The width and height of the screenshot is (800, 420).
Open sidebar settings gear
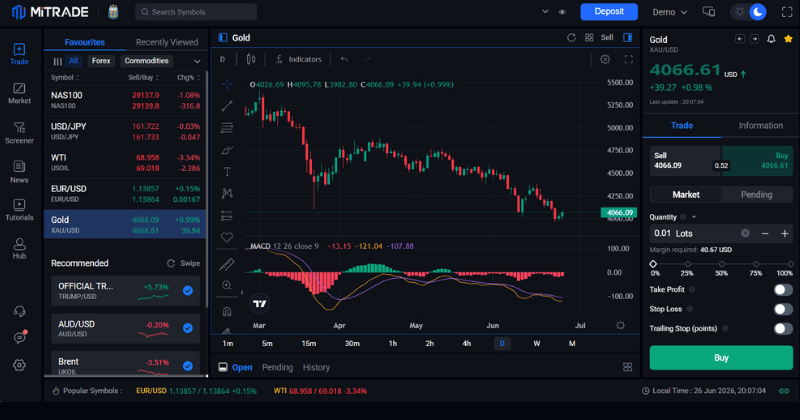(x=19, y=365)
